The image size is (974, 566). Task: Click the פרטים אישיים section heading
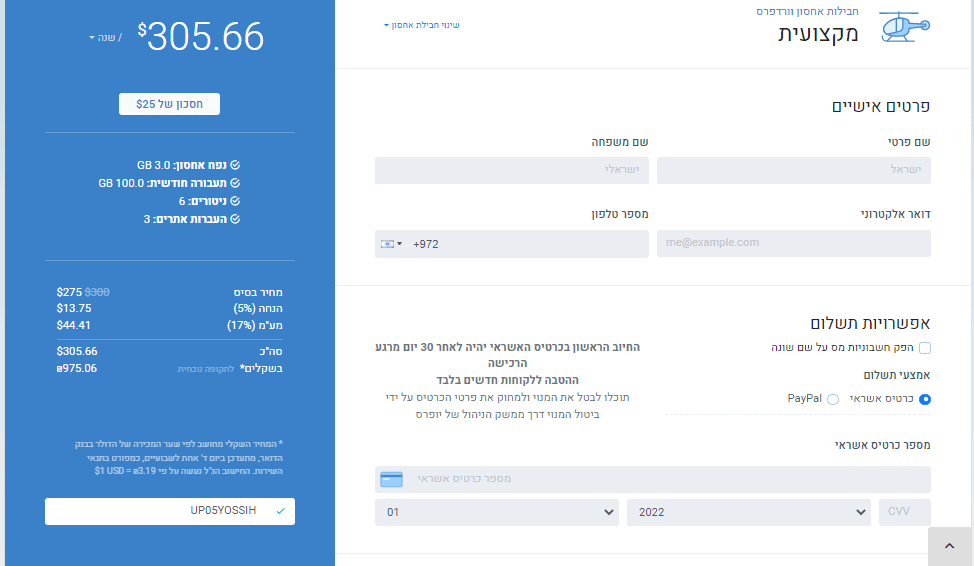[881, 106]
